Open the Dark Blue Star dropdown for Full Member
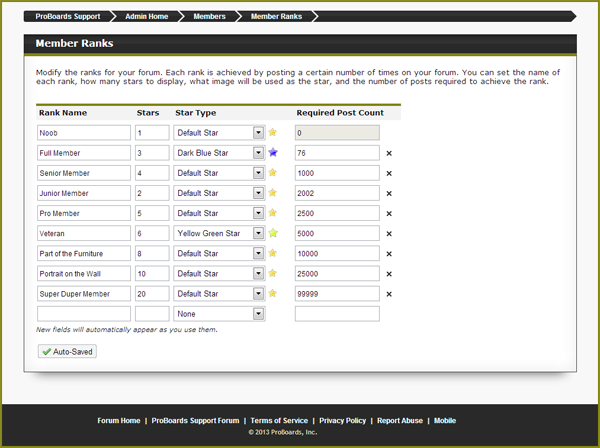The height and width of the screenshot is (448, 600). pyautogui.click(x=219, y=153)
